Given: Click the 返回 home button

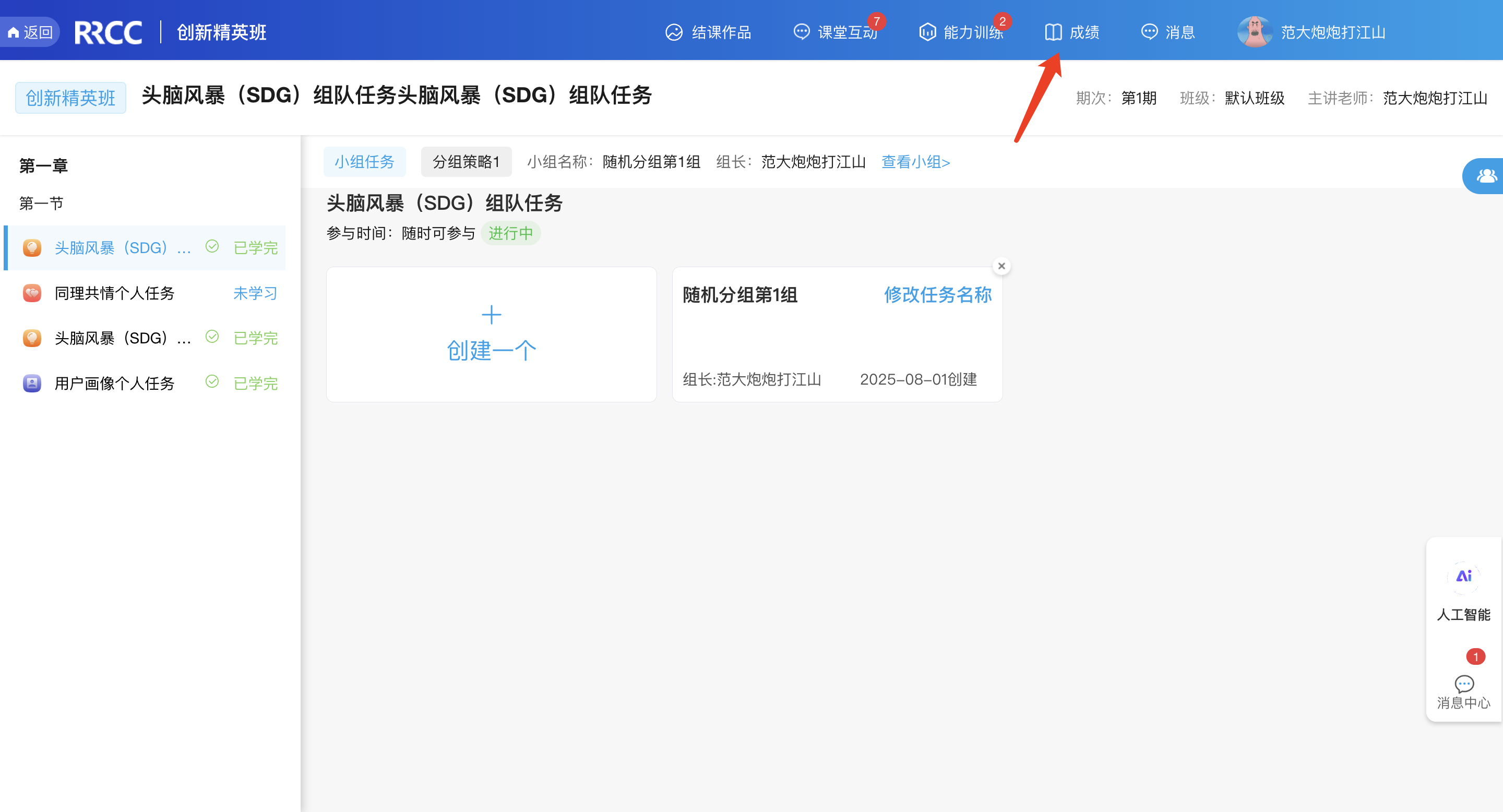Looking at the screenshot, I should tap(30, 32).
